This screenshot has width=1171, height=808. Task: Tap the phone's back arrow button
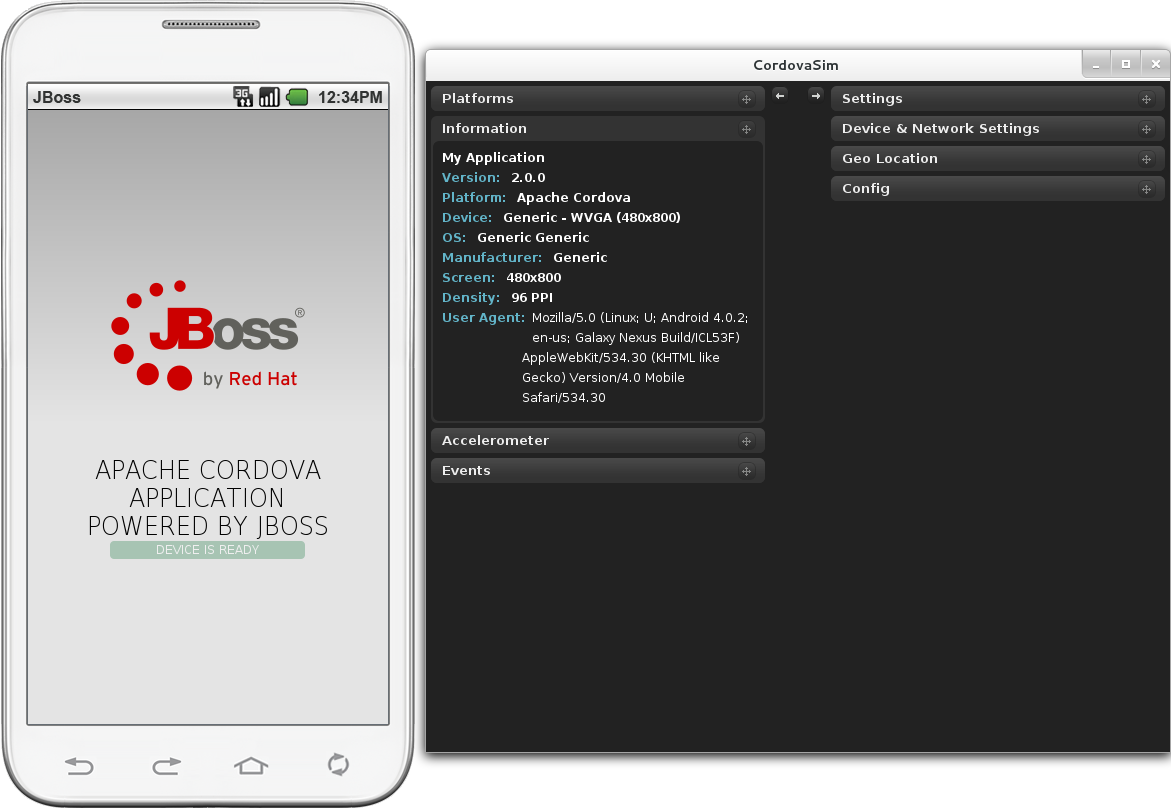pos(79,765)
